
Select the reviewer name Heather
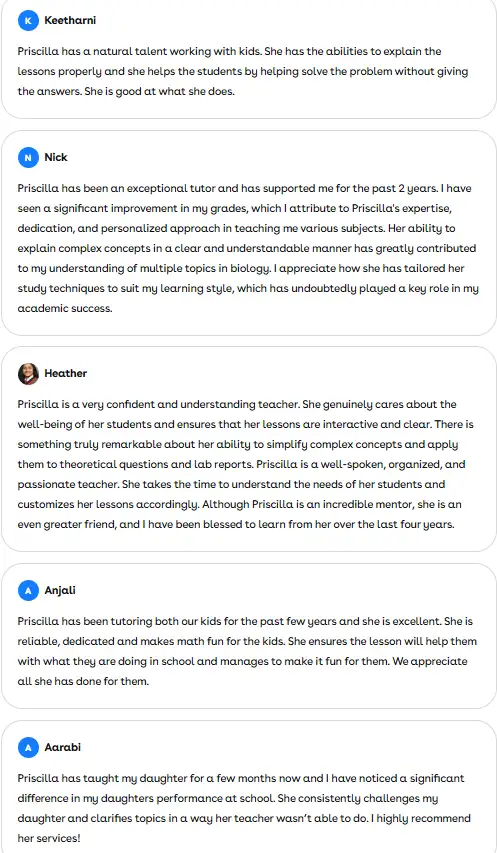(x=66, y=374)
